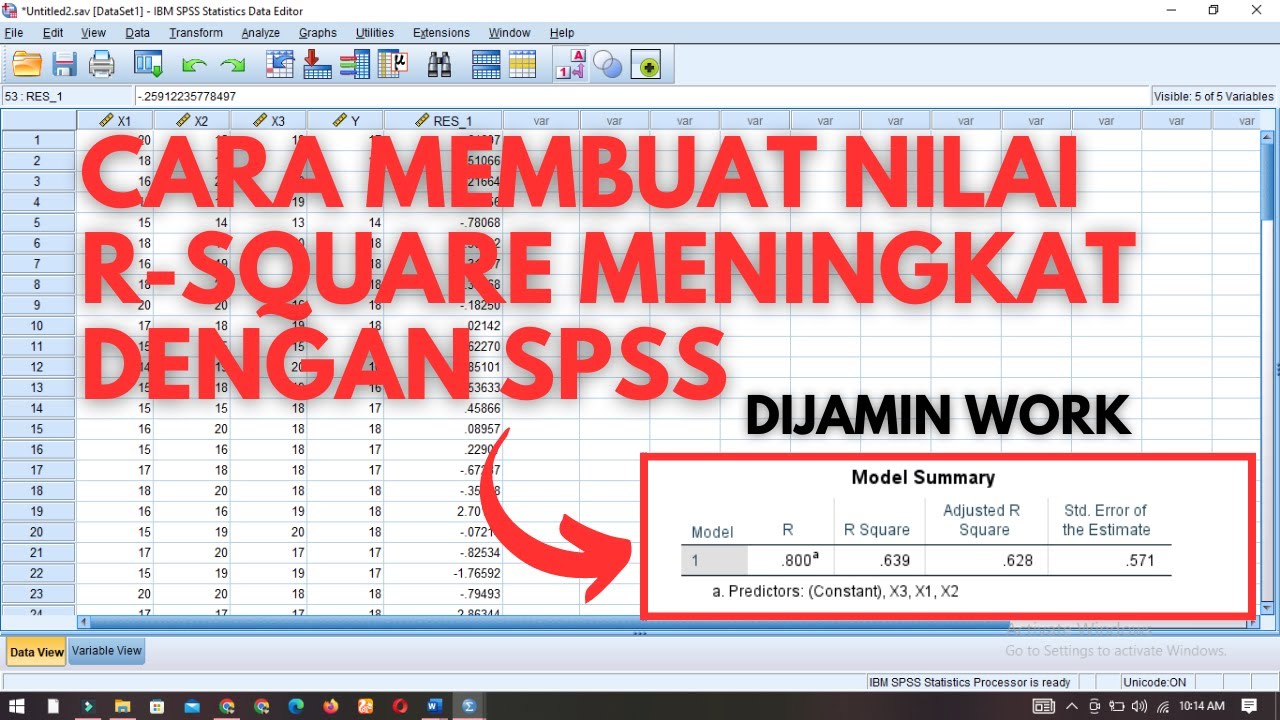Open the notification center in the system tray

click(1248, 706)
